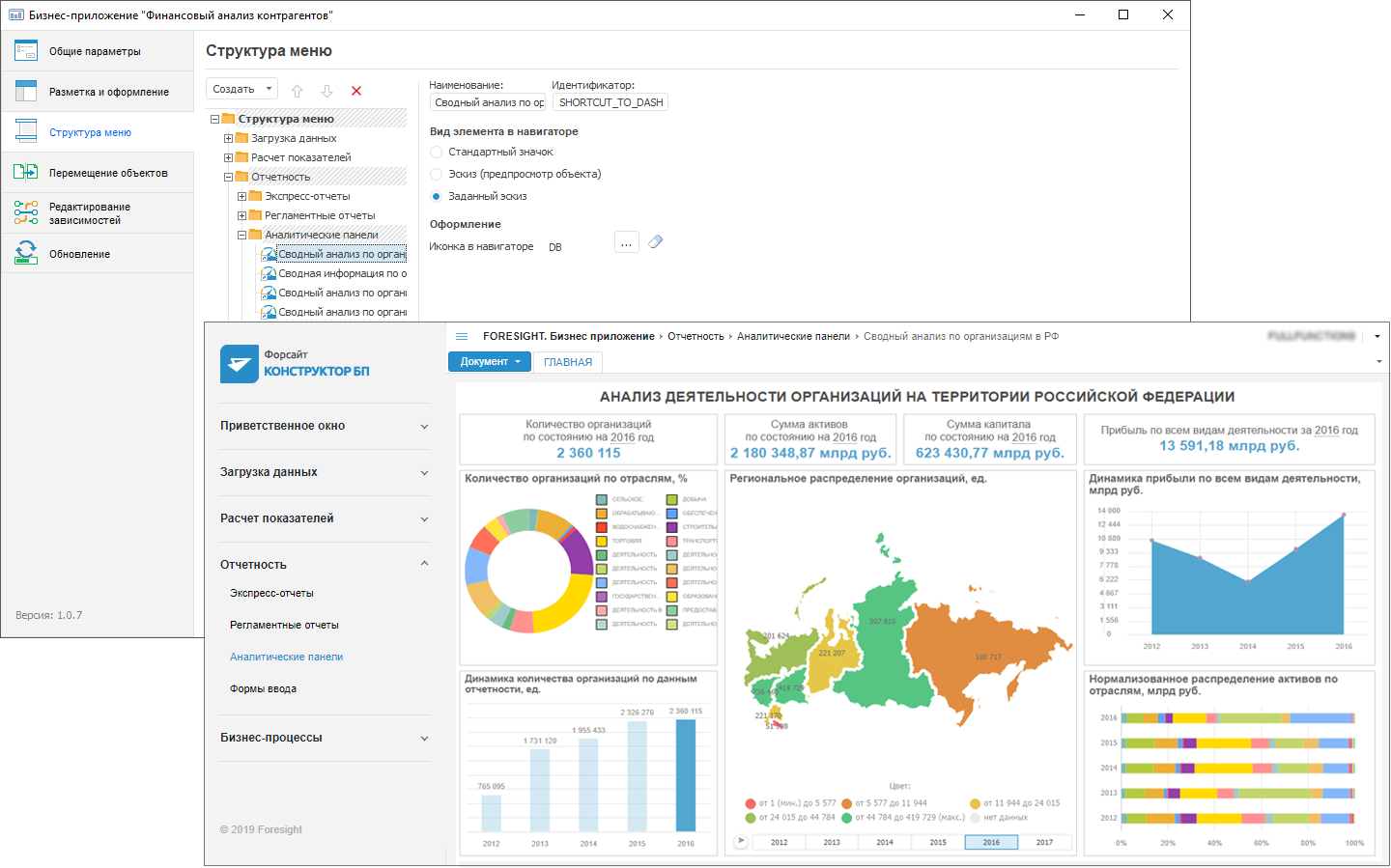Screen dimensions: 1391x868
Task: Click the eraser icon to clear navigator icon
Action: (x=656, y=242)
